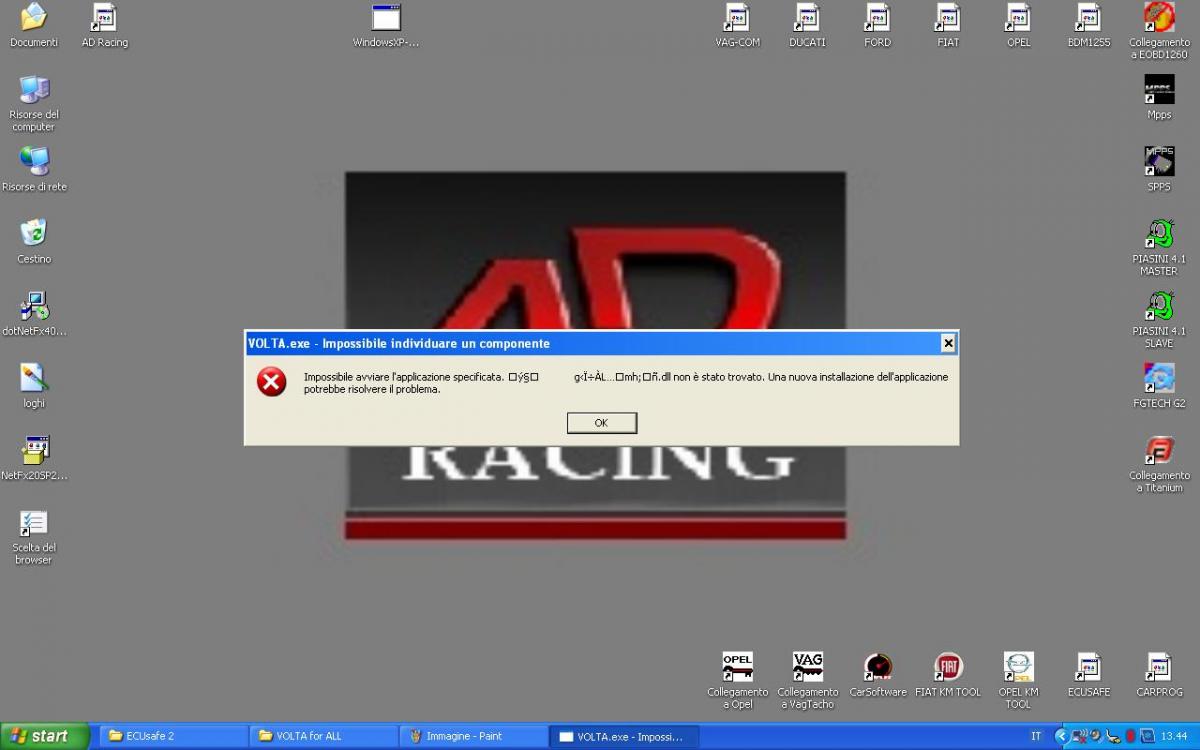This screenshot has height=750, width=1200.
Task: Open the Cestino recycle bin
Action: tap(34, 241)
